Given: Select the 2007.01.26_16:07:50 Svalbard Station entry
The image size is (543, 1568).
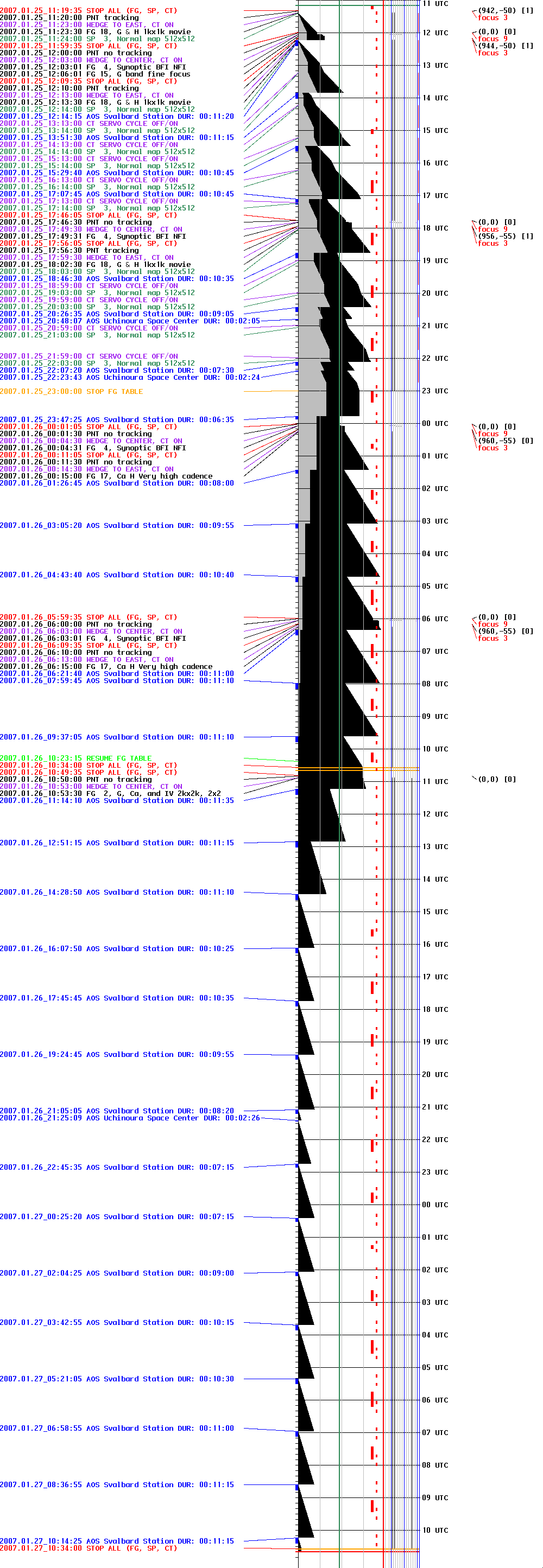Looking at the screenshot, I should [116, 949].
